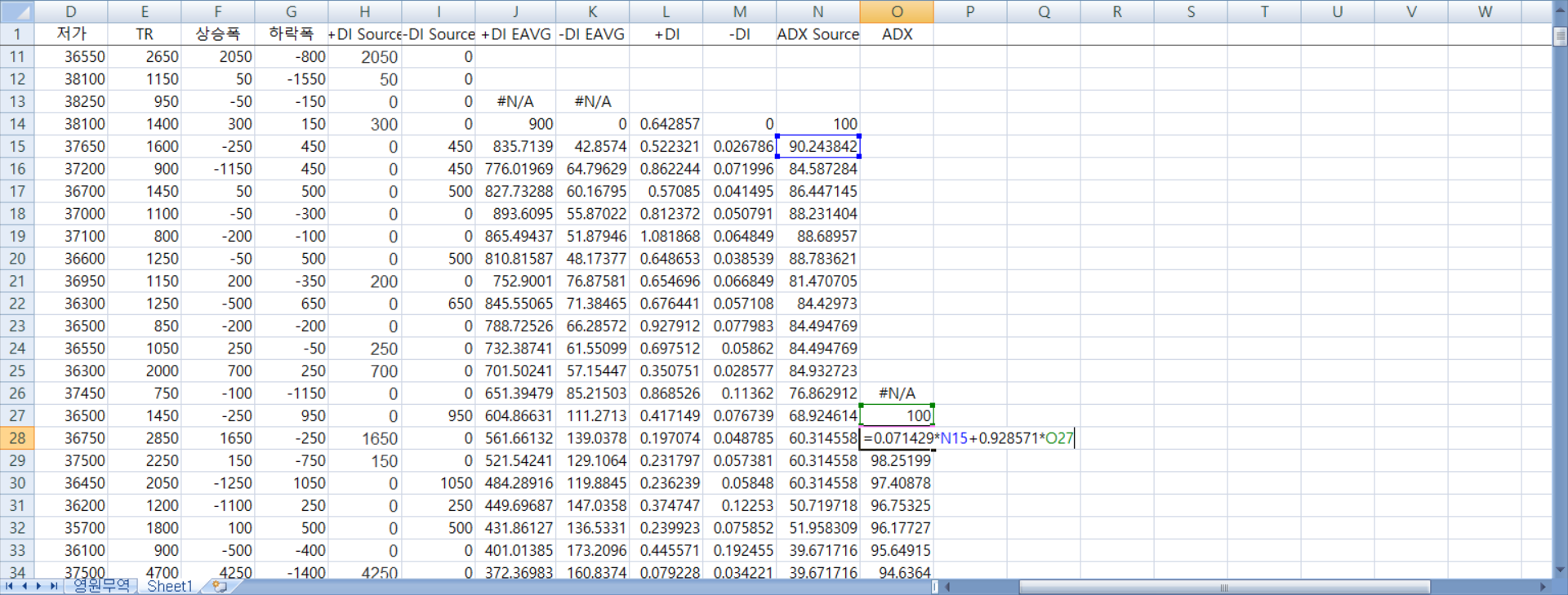Click the ADX header cell
This screenshot has width=1568, height=595.
897,34
